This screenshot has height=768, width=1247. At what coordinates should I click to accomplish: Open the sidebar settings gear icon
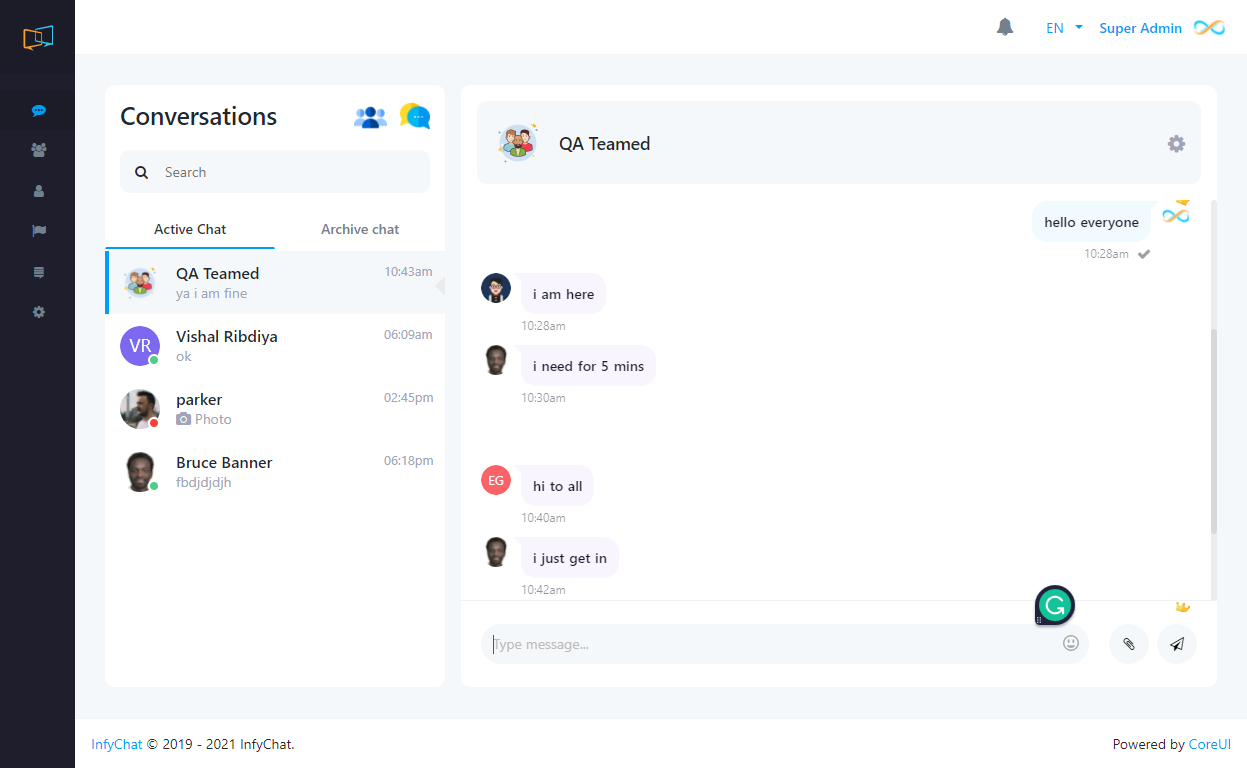pos(39,312)
